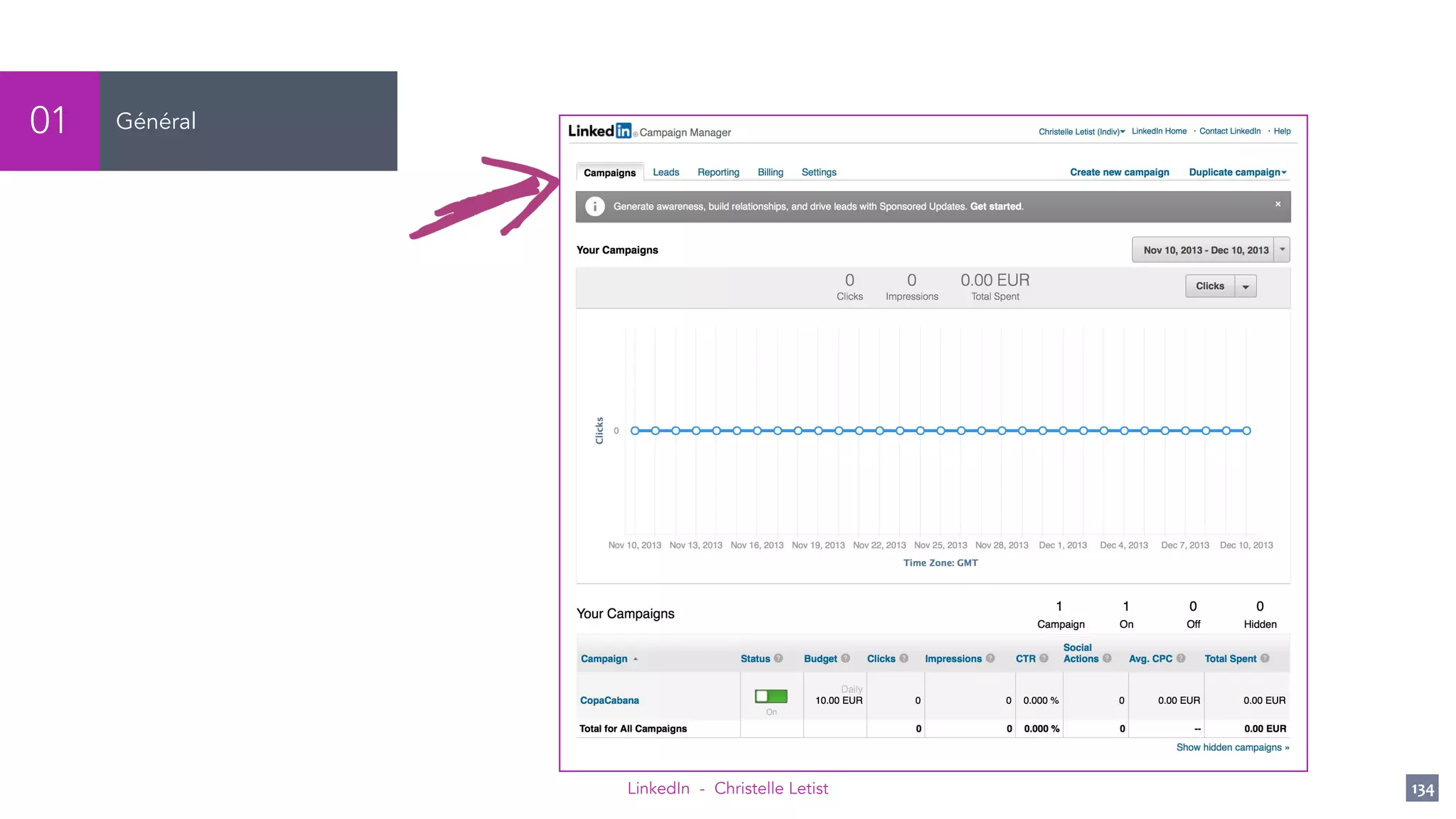The width and height of the screenshot is (1456, 819).
Task: Close the Sponsored Updates banner
Action: click(1278, 204)
